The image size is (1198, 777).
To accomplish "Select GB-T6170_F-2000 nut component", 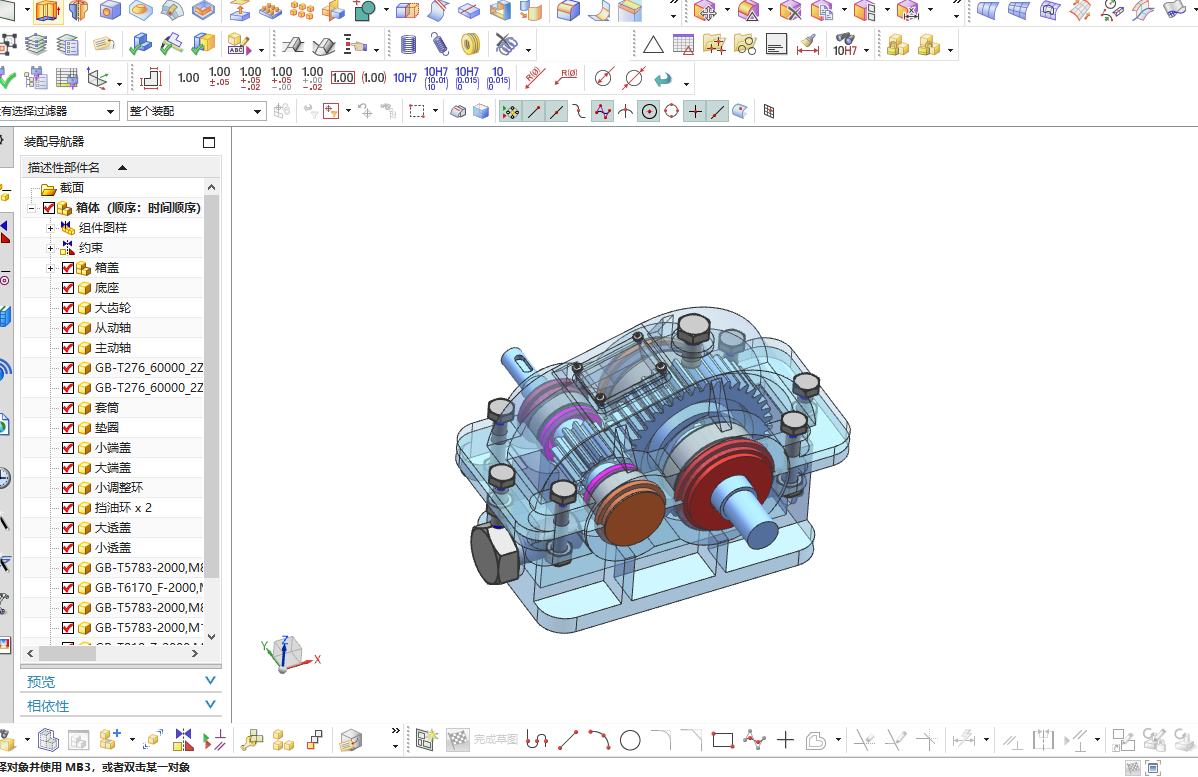I will [149, 588].
